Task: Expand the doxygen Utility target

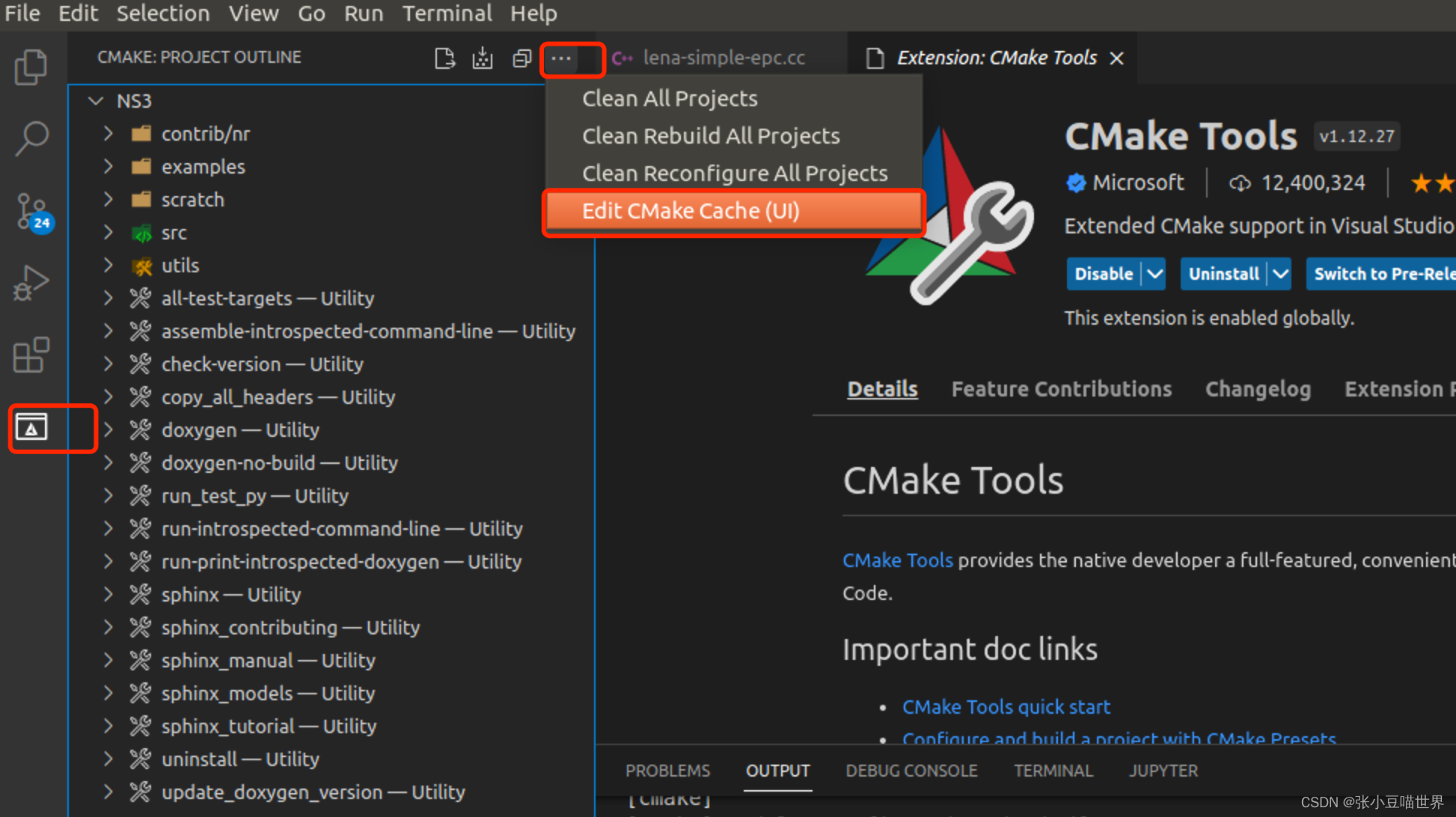Action: click(x=108, y=430)
